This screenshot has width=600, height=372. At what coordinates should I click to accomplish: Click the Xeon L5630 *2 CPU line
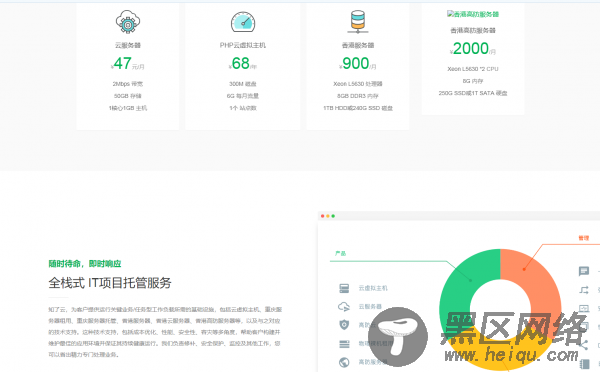(x=473, y=69)
